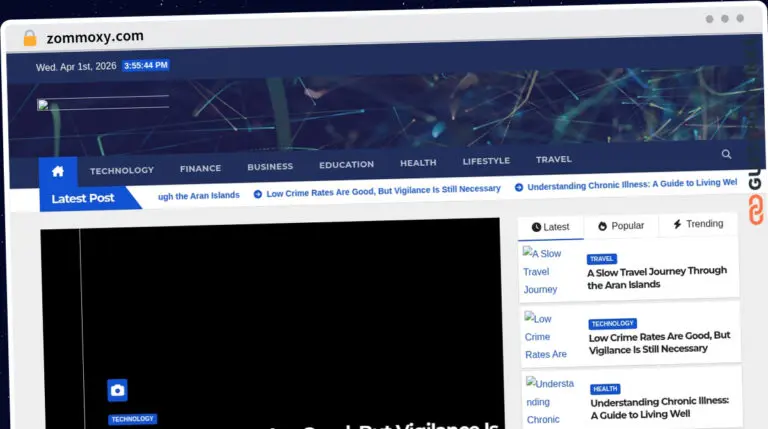Open article 'A Slow Travel Journey Through the Aran Islands'
This screenshot has width=768, height=429.
tap(657, 278)
